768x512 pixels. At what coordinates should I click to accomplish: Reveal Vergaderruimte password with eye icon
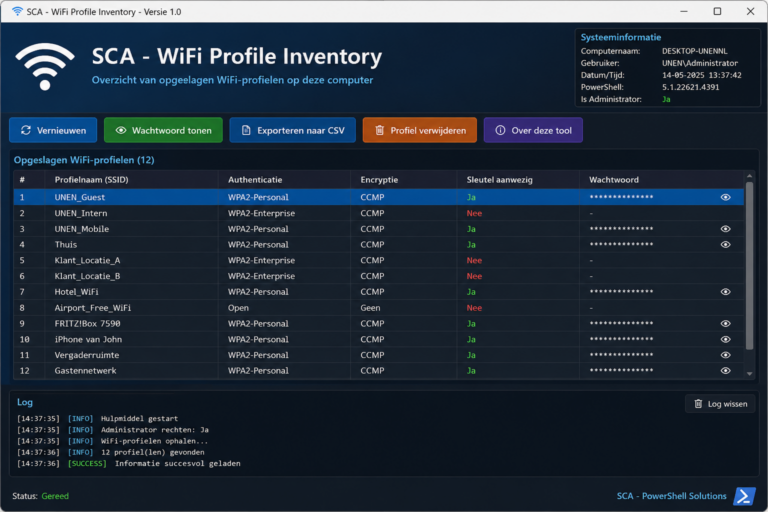pyautogui.click(x=725, y=355)
